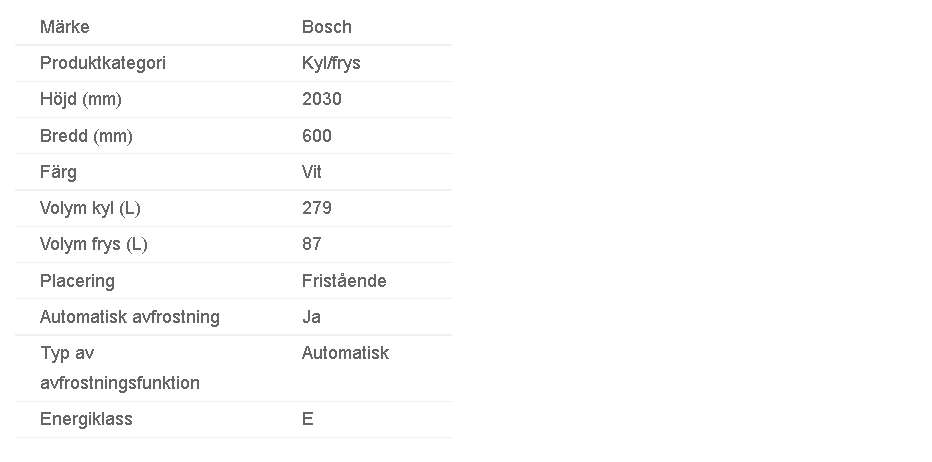Select the Bosch brand value
The height and width of the screenshot is (462, 932).
click(327, 27)
